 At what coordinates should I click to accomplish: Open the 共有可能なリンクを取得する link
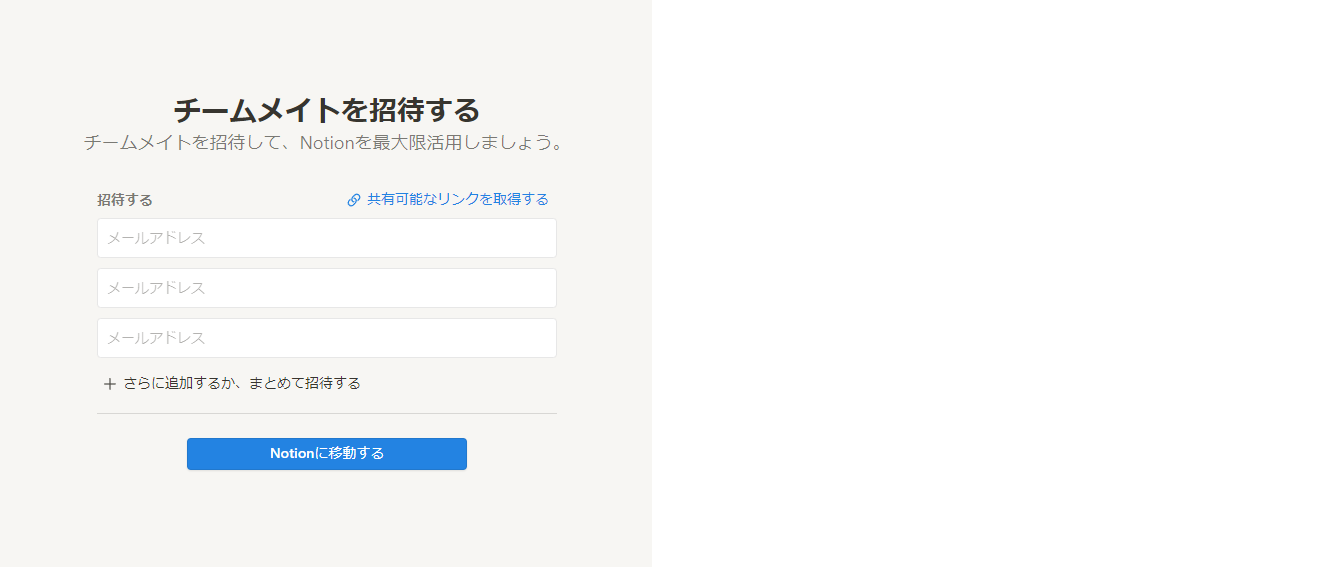[x=448, y=200]
